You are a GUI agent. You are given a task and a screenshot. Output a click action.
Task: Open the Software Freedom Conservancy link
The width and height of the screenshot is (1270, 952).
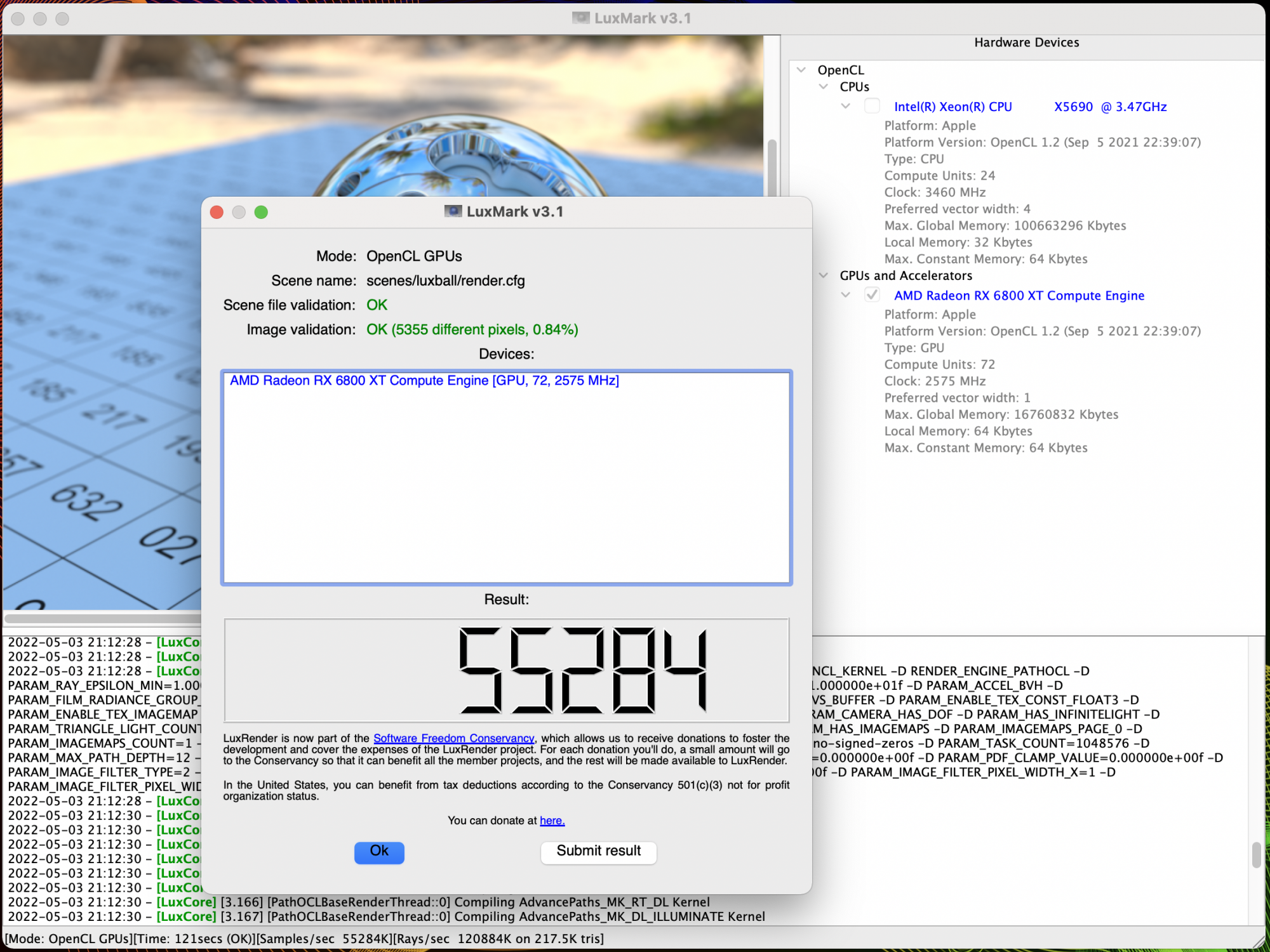pos(453,738)
